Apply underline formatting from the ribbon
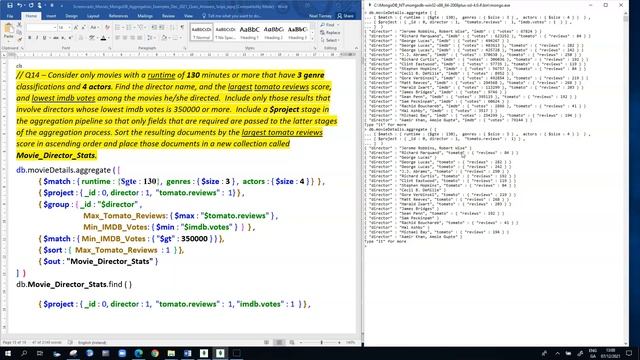Viewport: 640px width, 360px height. [x=44, y=38]
